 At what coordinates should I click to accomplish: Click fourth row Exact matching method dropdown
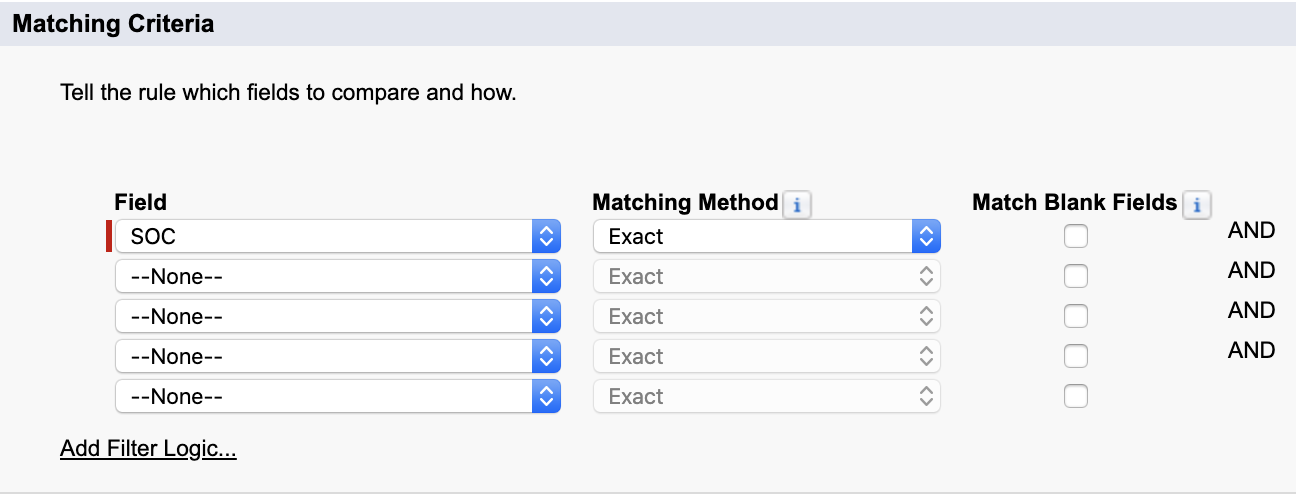[x=766, y=357]
